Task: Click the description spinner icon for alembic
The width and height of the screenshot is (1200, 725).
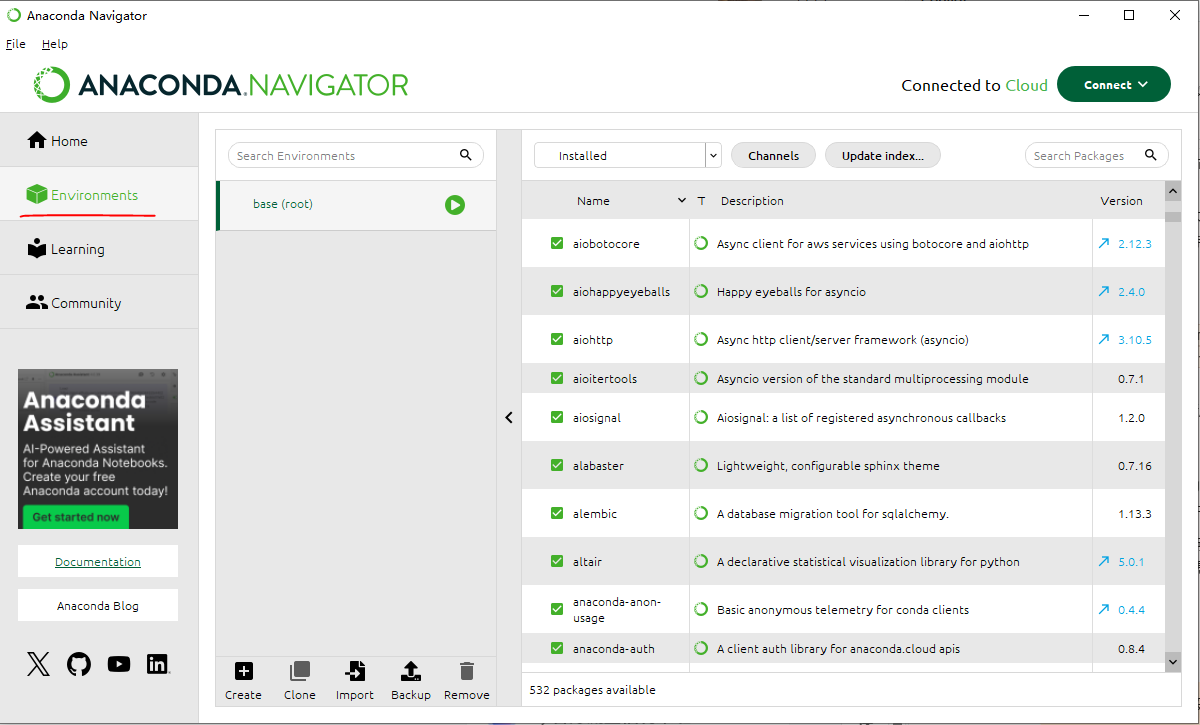Action: click(x=701, y=513)
